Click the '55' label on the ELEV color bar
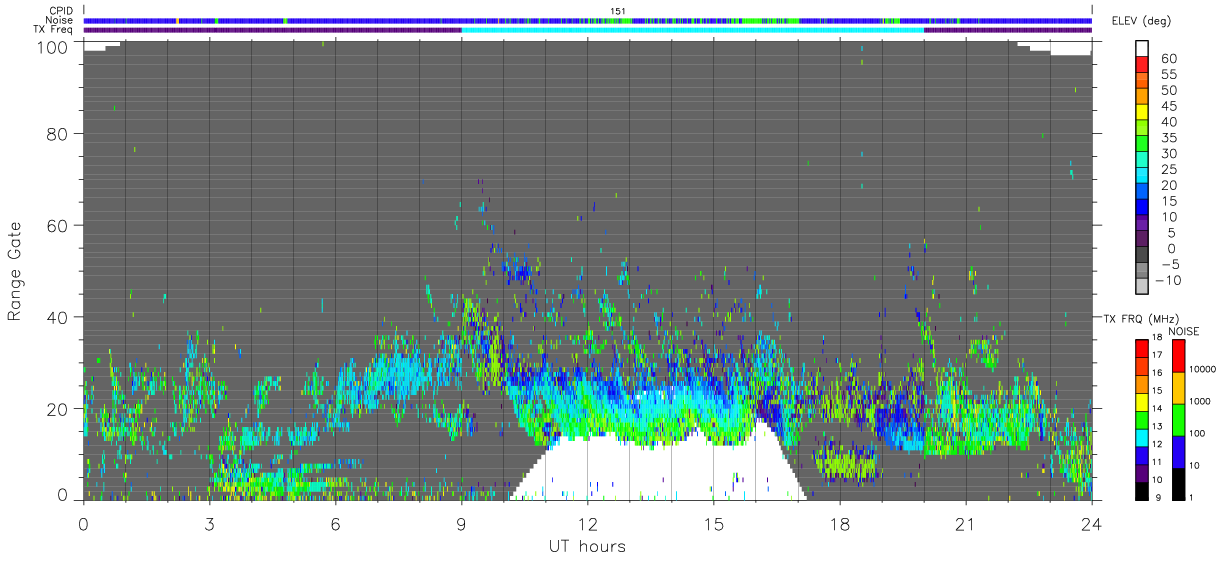The width and height of the screenshot is (1228, 567). pyautogui.click(x=1168, y=75)
